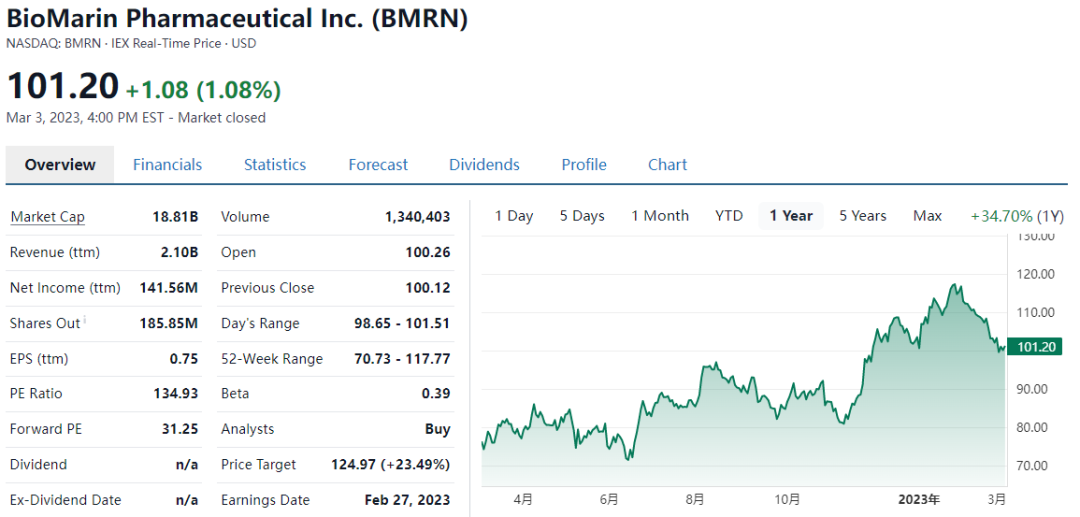Screen dimensions: 1080x517
Task: Set chart range to 5 Days
Action: pyautogui.click(x=582, y=216)
